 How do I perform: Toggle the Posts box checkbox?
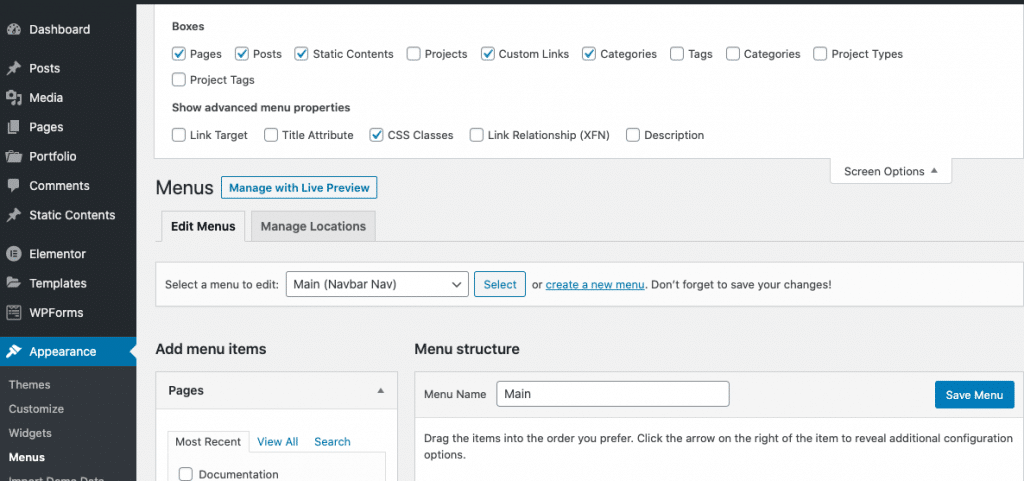coord(242,54)
